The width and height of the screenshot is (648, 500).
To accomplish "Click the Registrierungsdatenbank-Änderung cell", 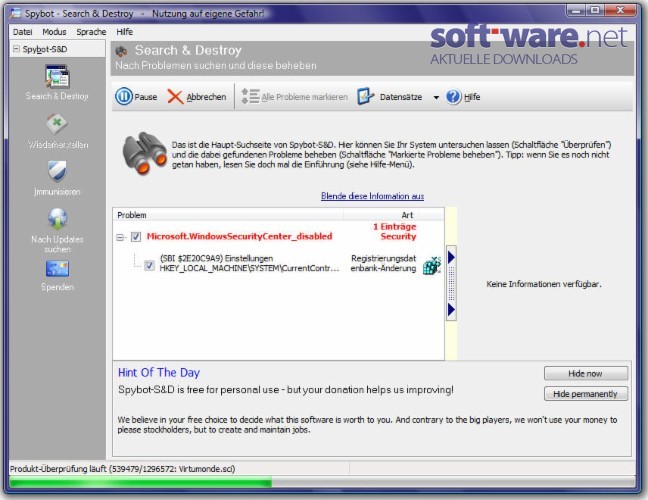I will click(x=383, y=263).
